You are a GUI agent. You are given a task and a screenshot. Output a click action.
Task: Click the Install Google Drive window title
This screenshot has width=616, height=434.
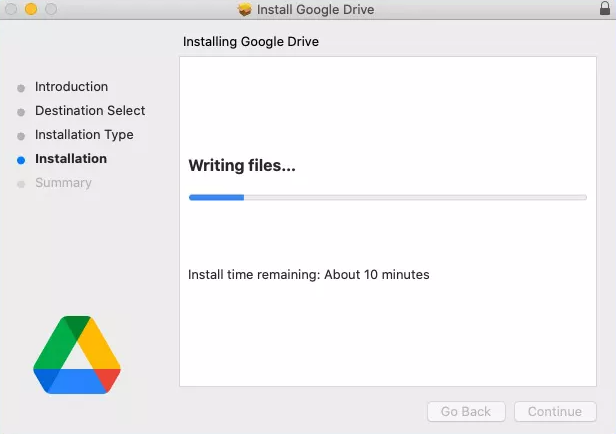[315, 9]
